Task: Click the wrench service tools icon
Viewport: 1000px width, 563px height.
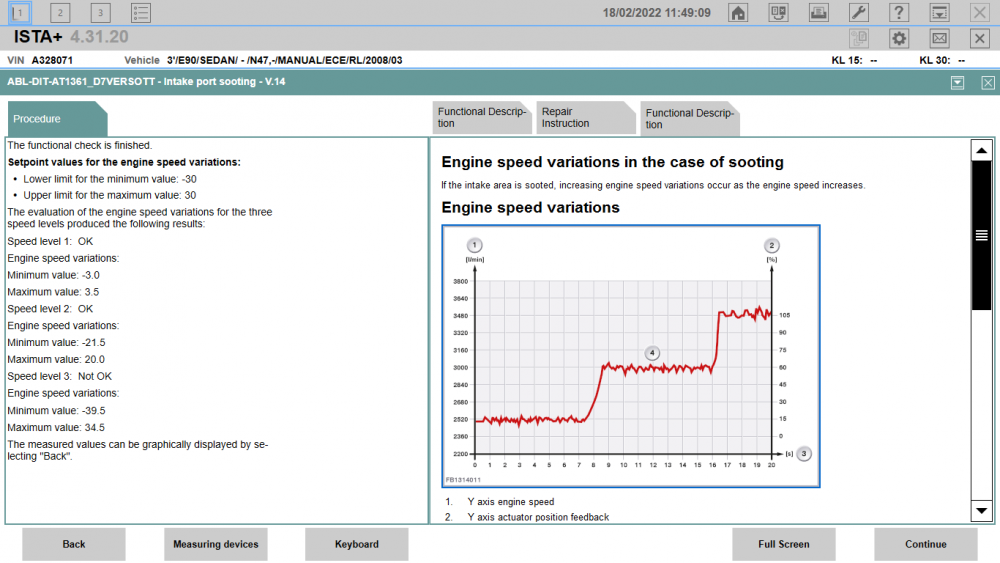Action: pos(858,13)
